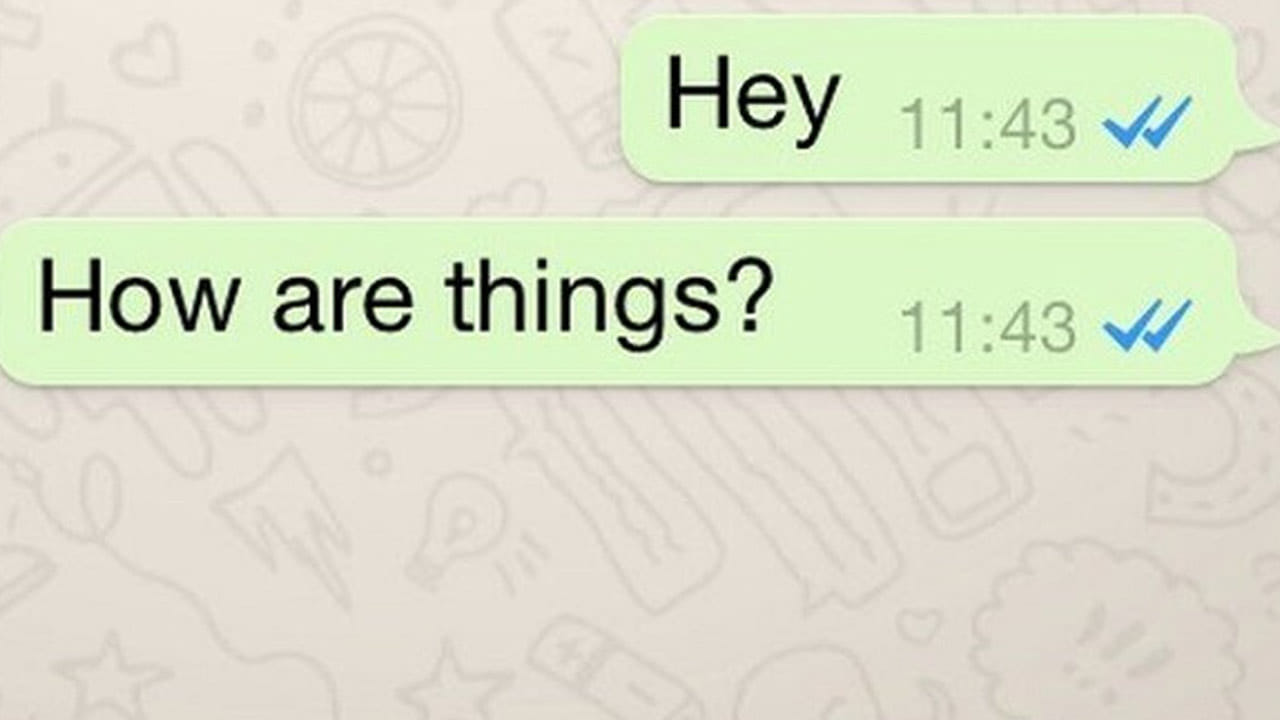
Task: Tap the blue read ticks on the Hey message
Action: click(x=1147, y=123)
